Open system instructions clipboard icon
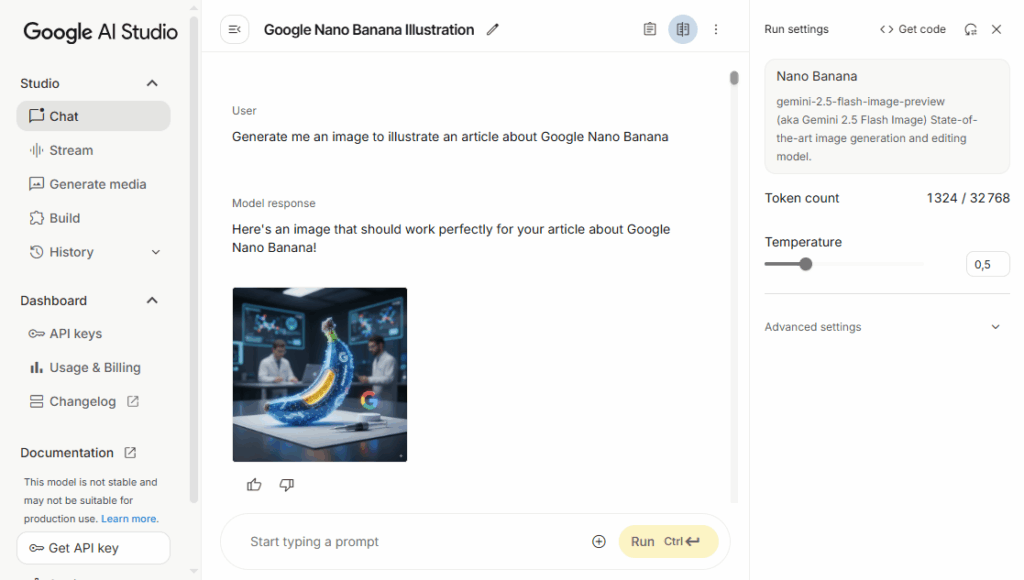 (650, 30)
